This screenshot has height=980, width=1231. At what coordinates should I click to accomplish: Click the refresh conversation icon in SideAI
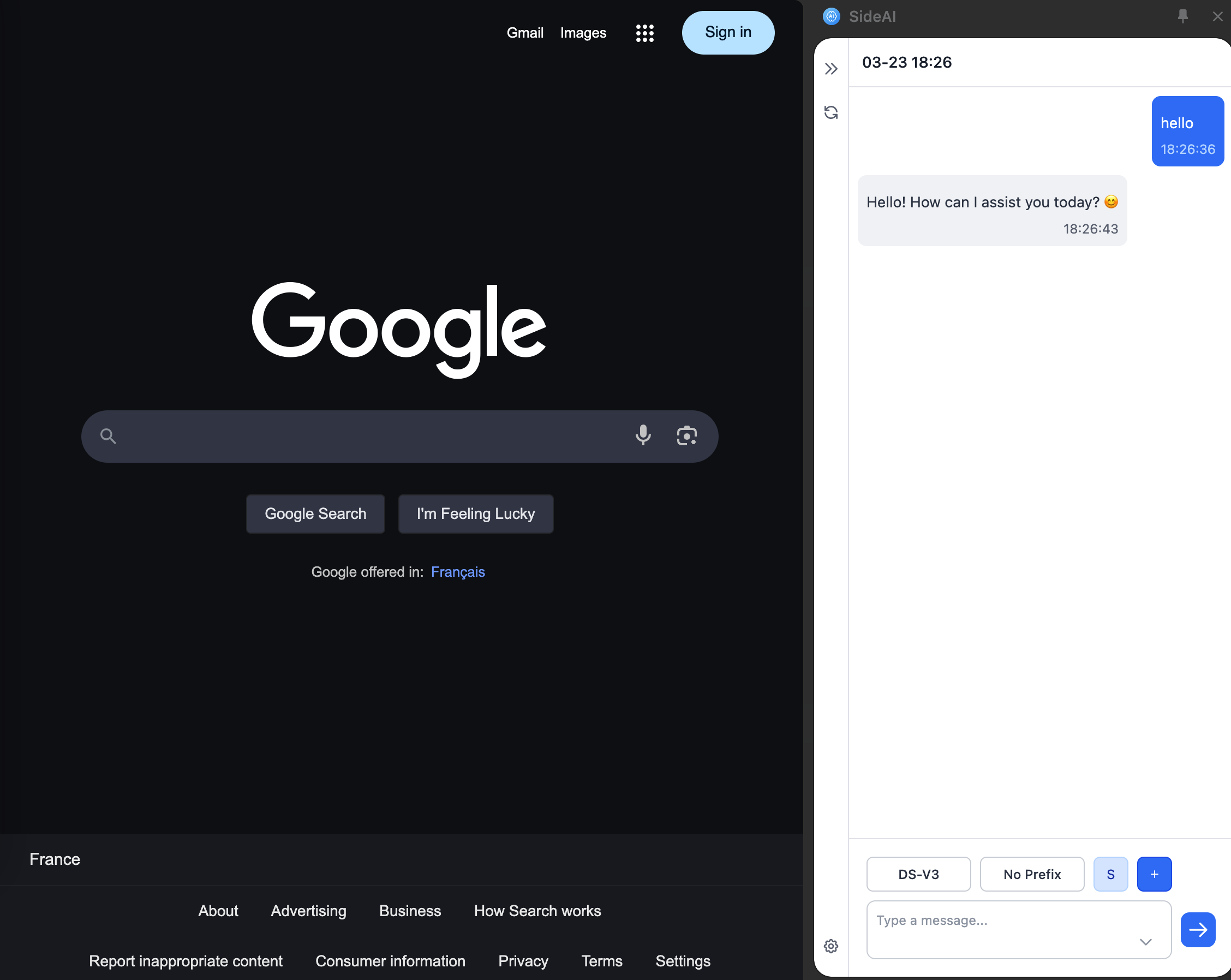[830, 112]
